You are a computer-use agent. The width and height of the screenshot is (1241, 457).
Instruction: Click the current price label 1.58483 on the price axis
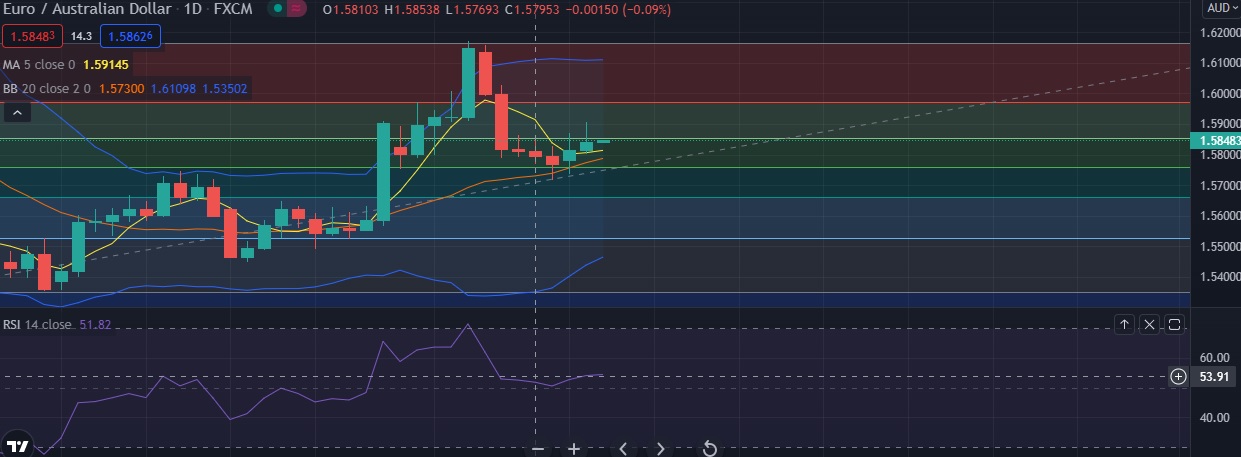(x=1214, y=141)
